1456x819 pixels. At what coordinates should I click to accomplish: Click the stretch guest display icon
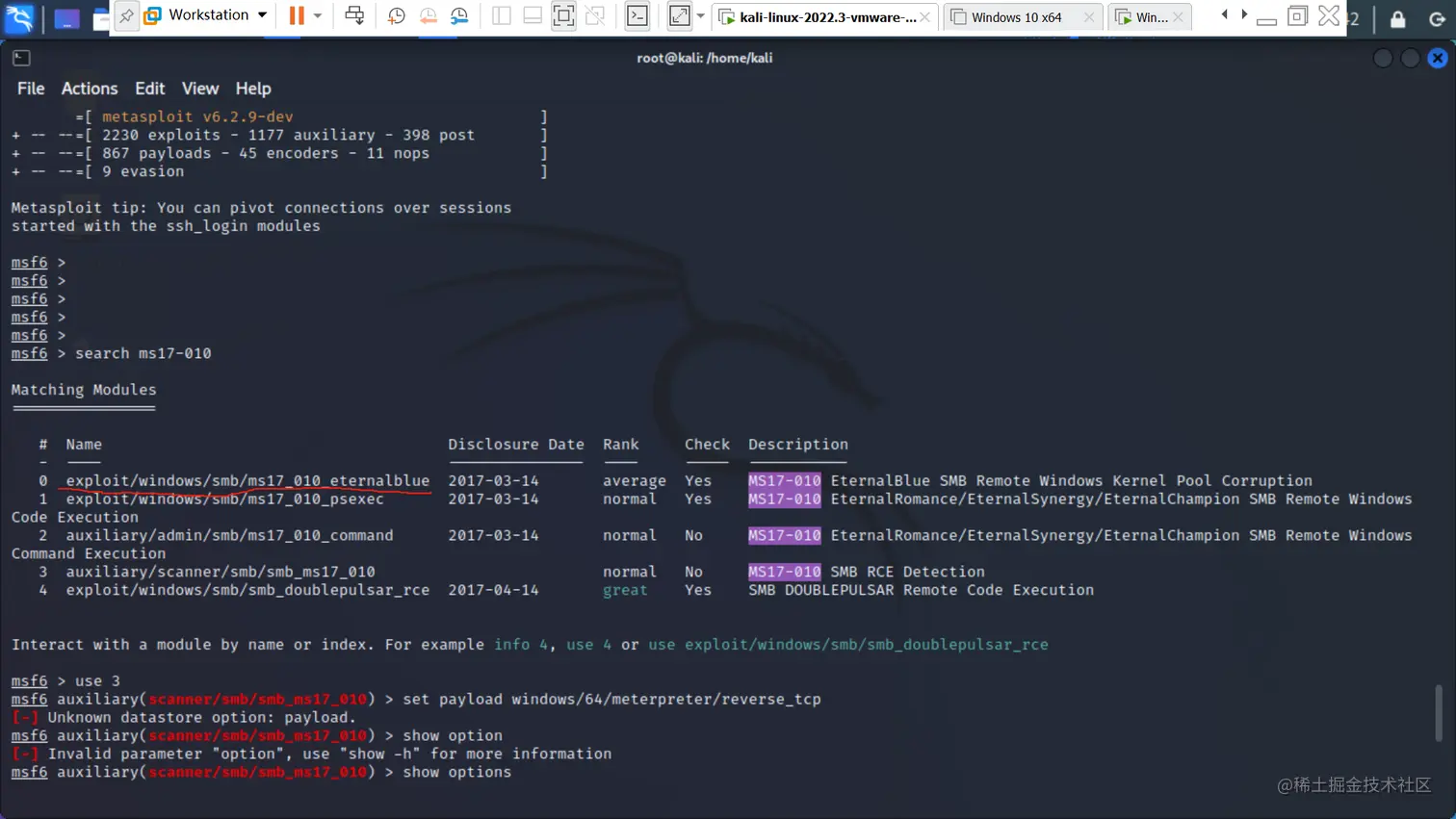680,15
